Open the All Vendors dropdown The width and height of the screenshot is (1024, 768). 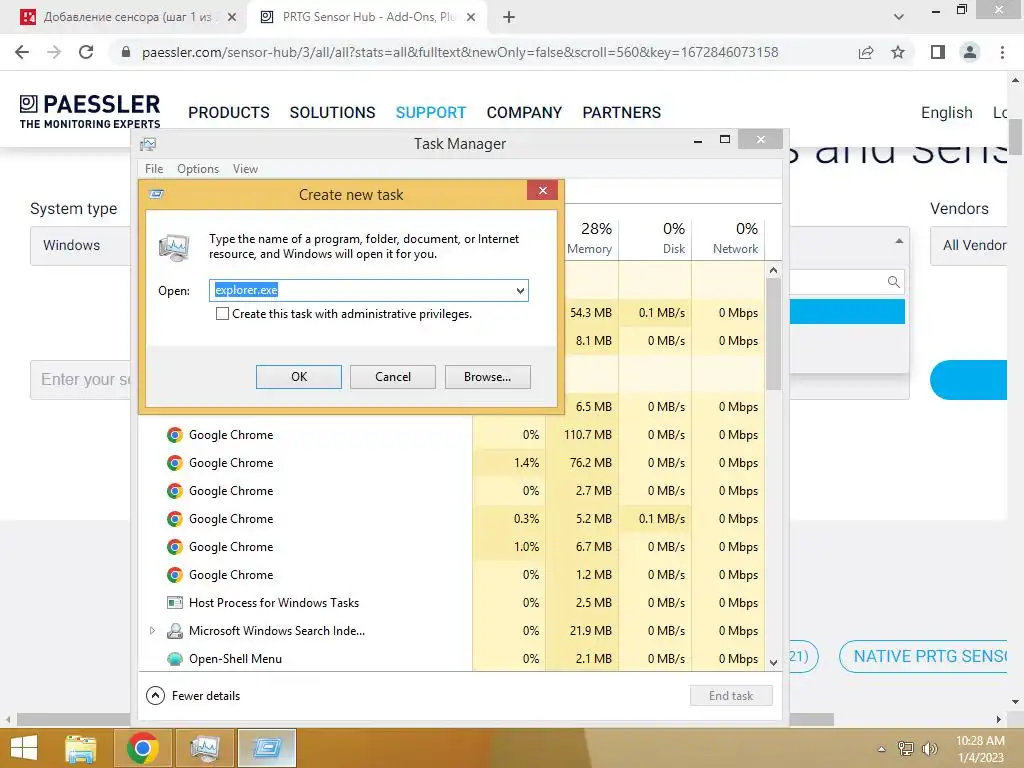[969, 246]
